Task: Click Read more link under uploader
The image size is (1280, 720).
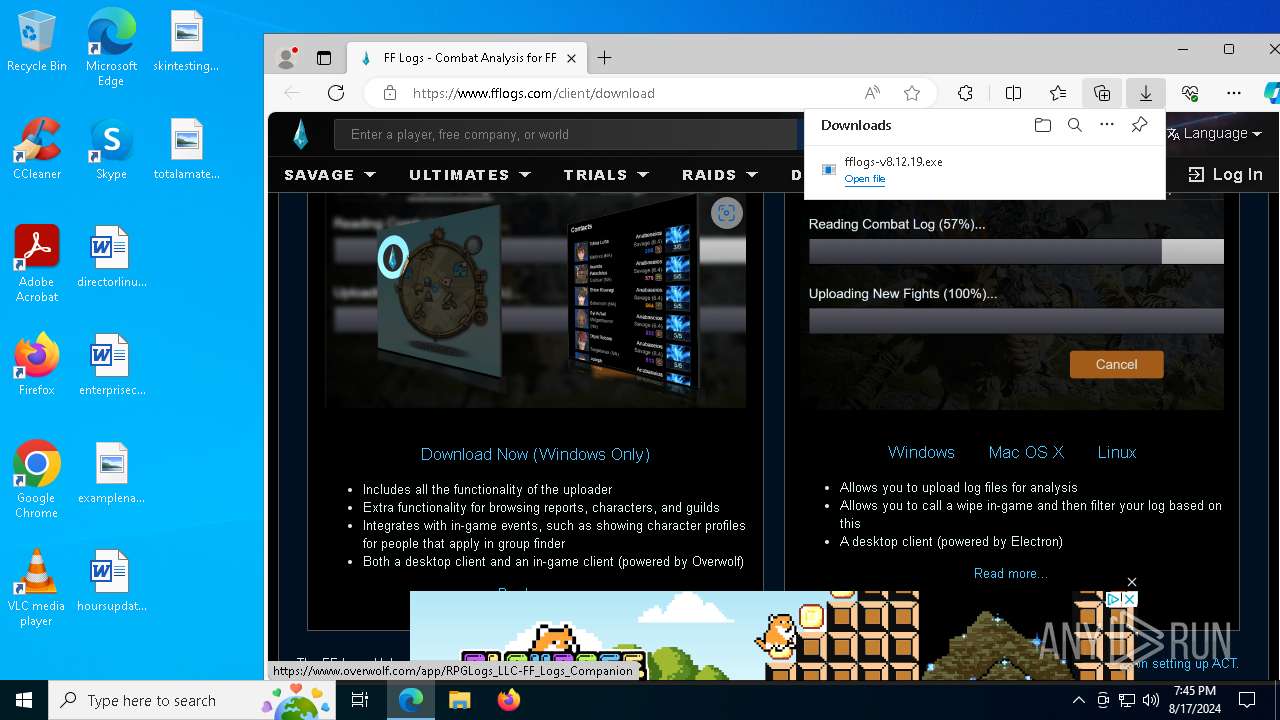Action: pos(1011,573)
